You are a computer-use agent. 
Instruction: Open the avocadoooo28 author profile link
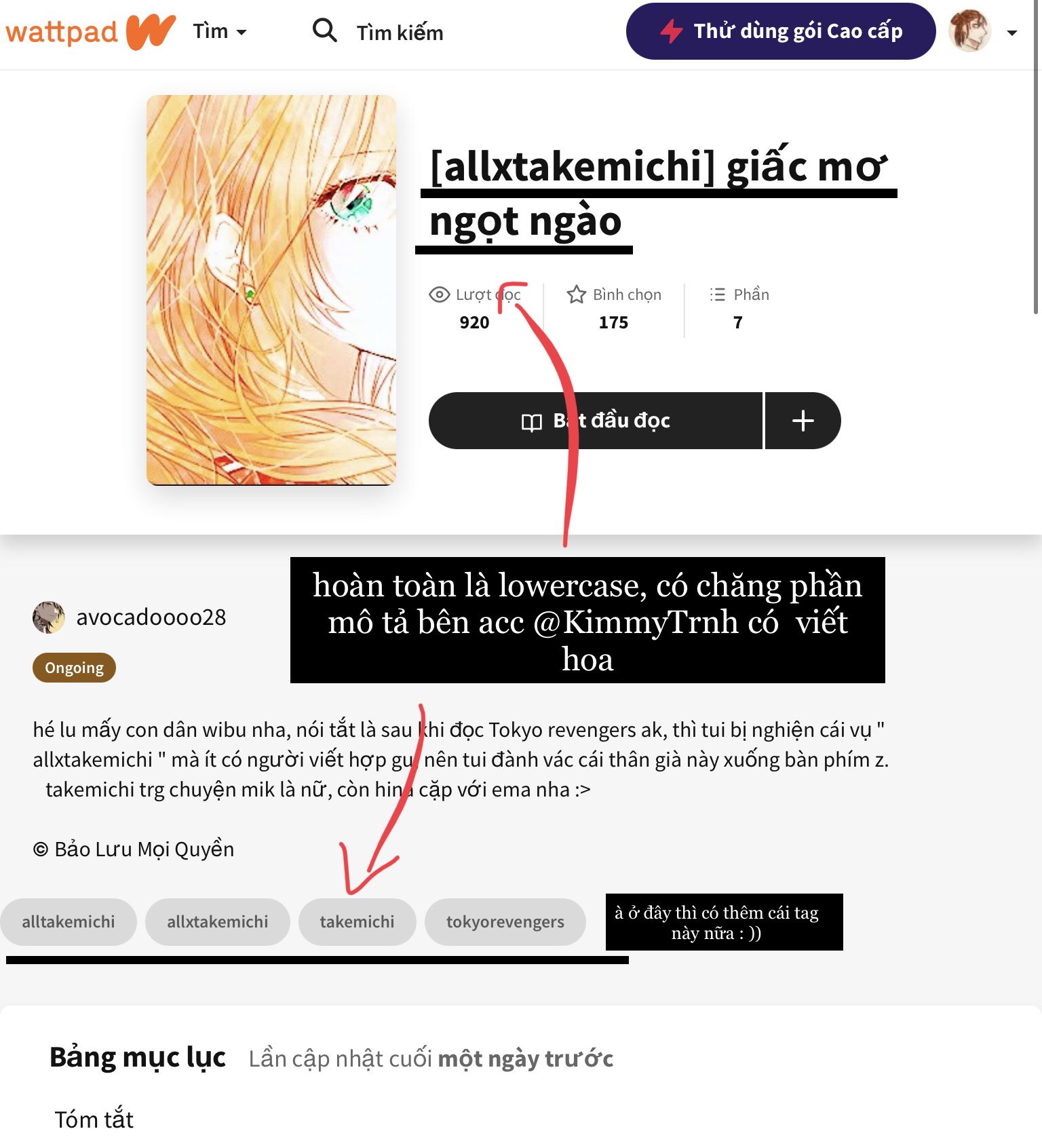[151, 617]
